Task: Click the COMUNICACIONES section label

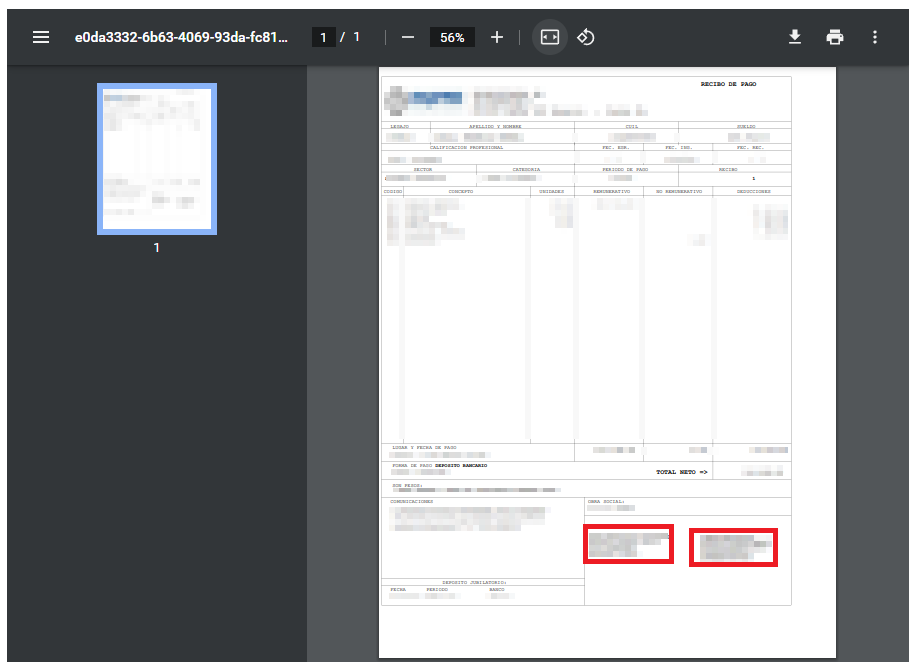Action: coord(411,501)
